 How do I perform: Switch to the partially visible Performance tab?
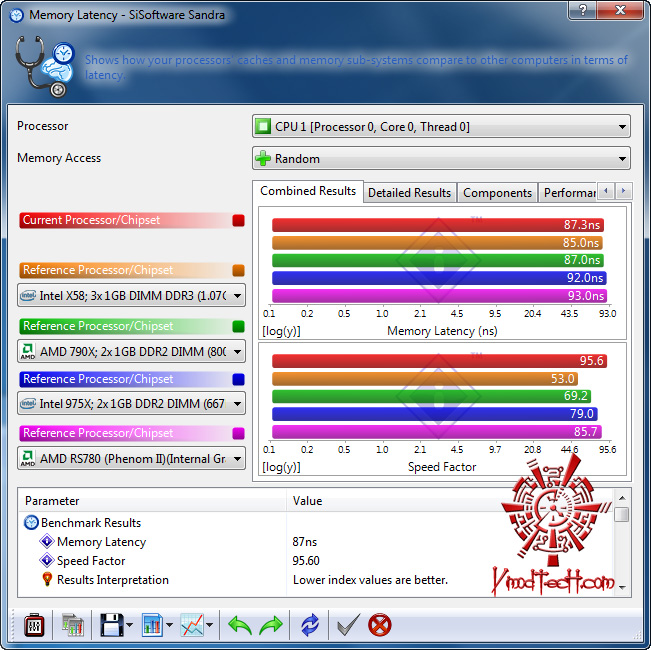[x=568, y=193]
